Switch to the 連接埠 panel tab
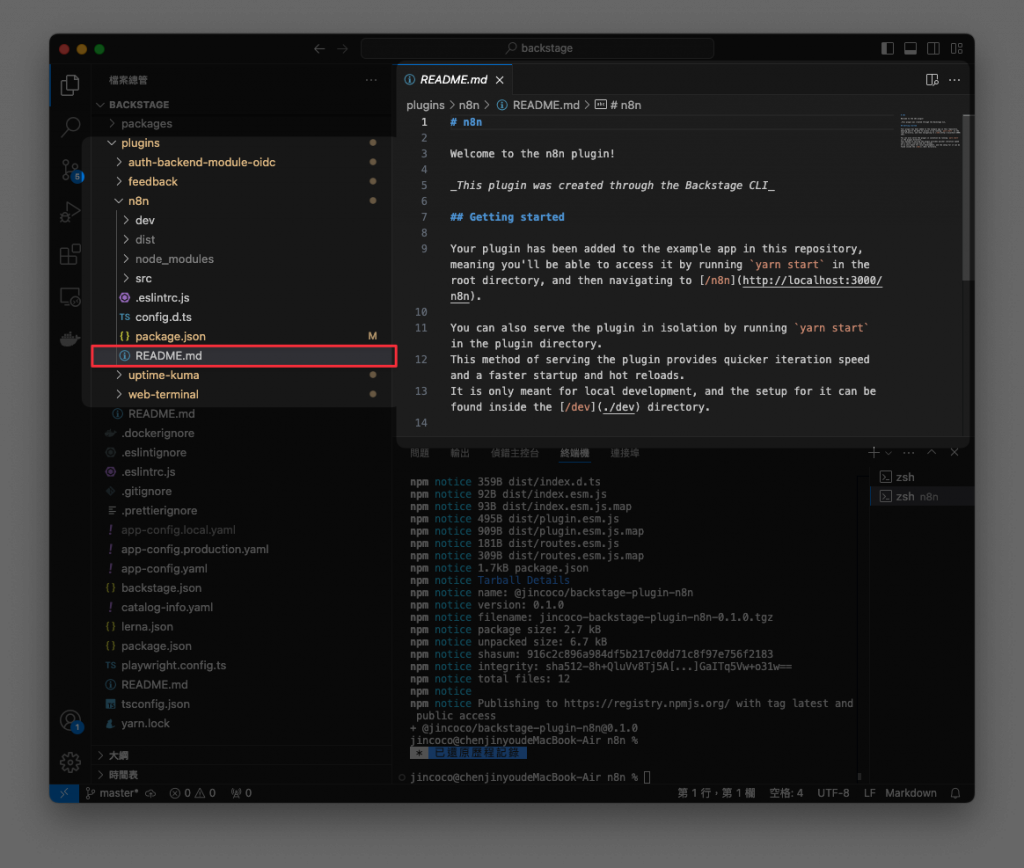The height and width of the screenshot is (868, 1024). point(624,453)
